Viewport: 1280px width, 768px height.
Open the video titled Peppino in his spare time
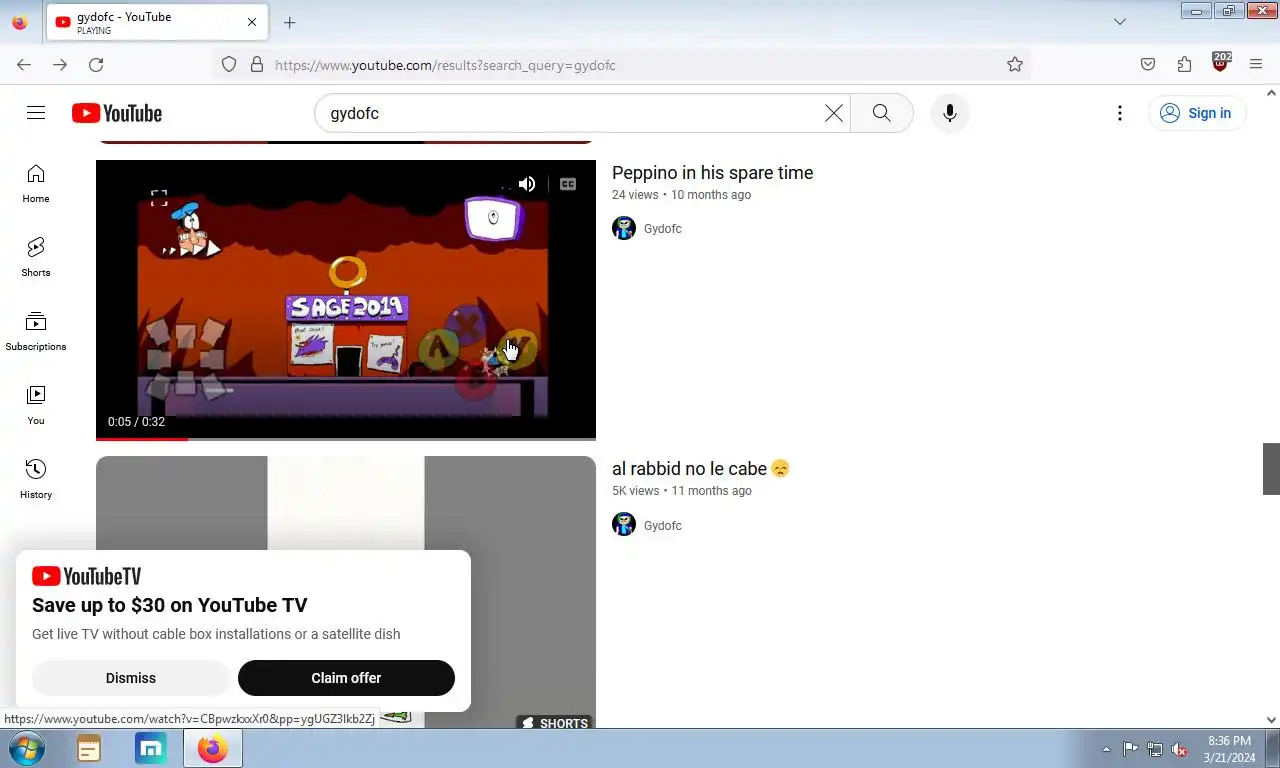pyautogui.click(x=712, y=173)
